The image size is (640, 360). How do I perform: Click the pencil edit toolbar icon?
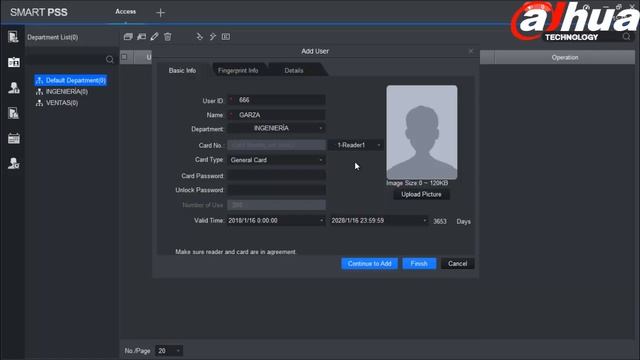154,37
